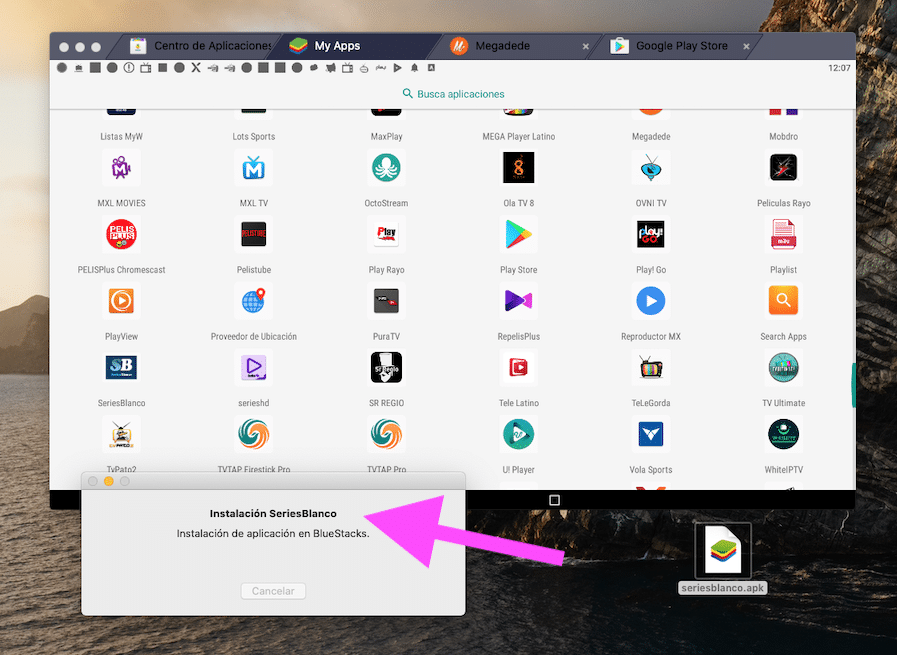Click the Cancelar button in install dialog
Image resolution: width=897 pixels, height=655 pixels.
coord(273,591)
